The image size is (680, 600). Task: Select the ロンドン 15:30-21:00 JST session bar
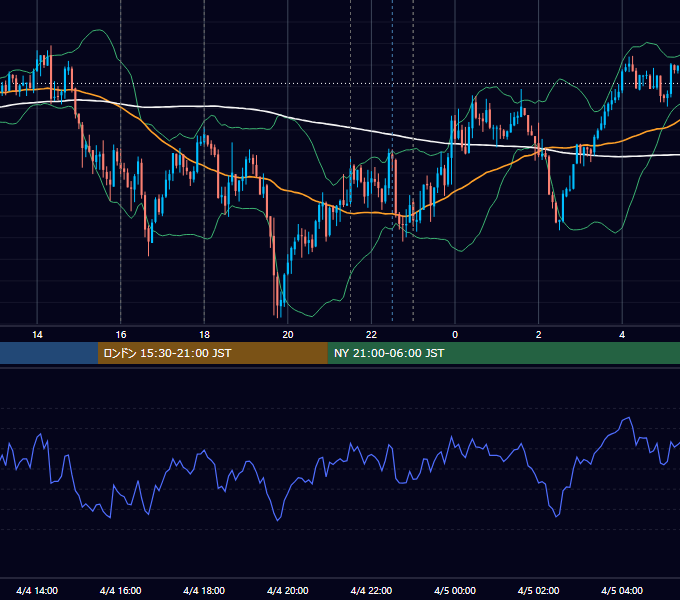(212, 353)
